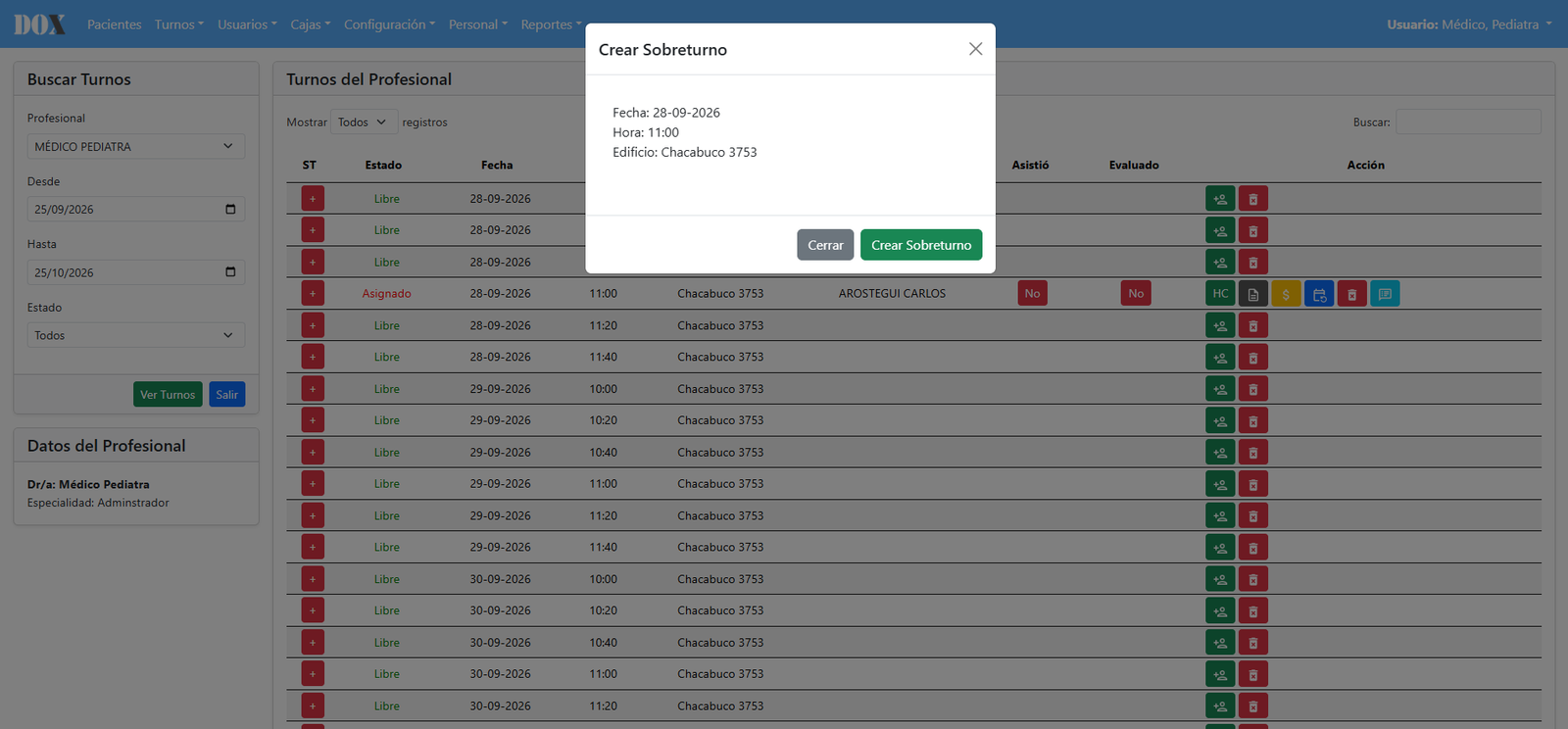
Task: Click the red plus sobreturno button for the 29-09-2026 10:00 slot
Action: tap(313, 389)
